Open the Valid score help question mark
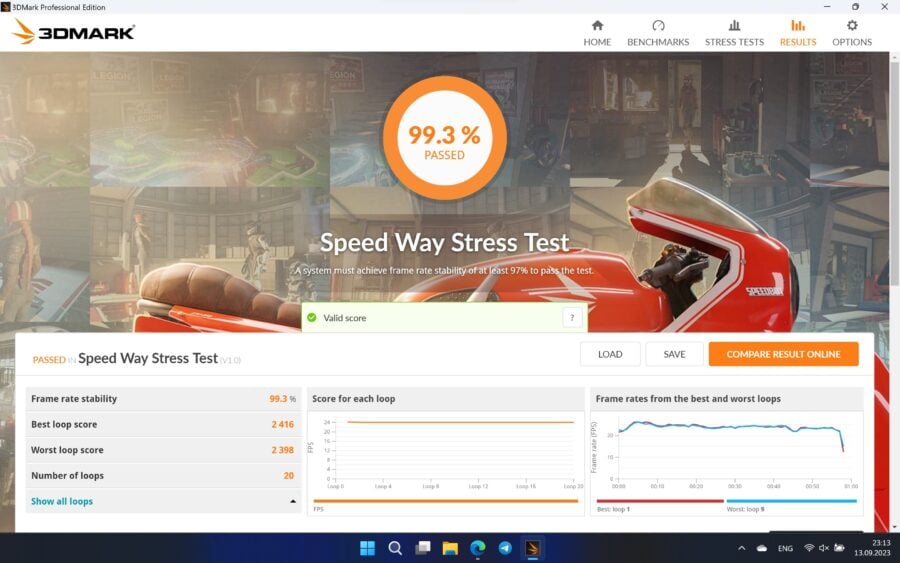This screenshot has height=563, width=900. (x=572, y=317)
